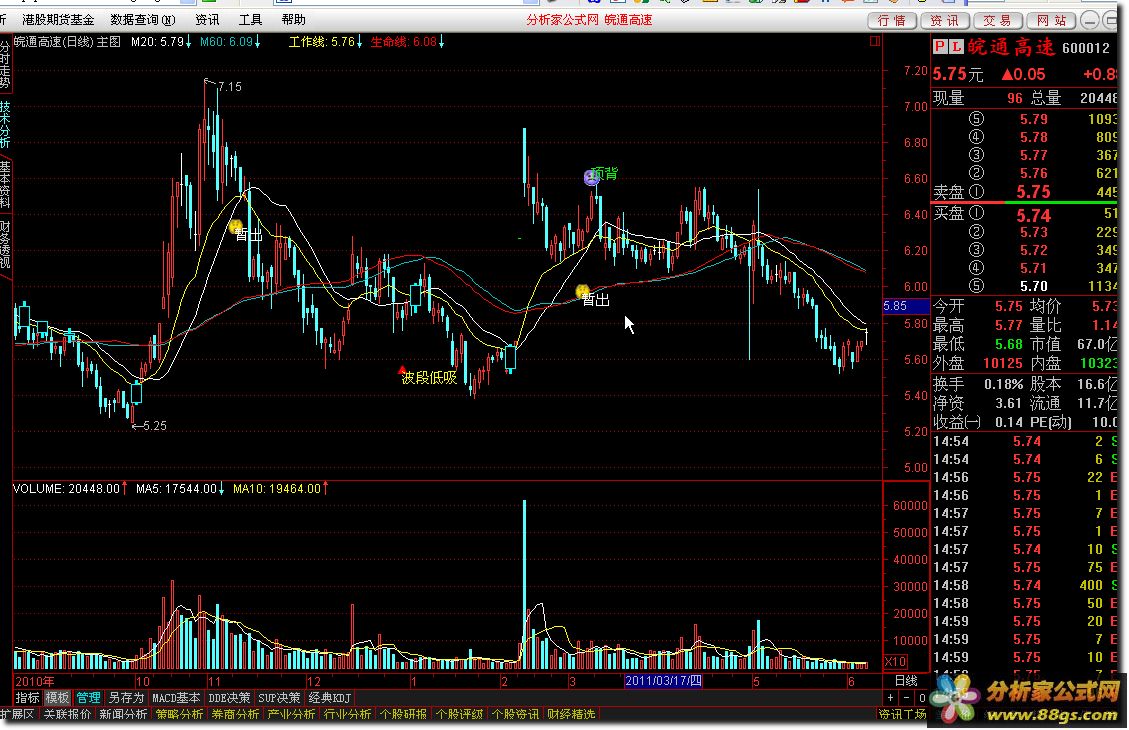The image size is (1129, 730).
Task: Click the L icon beside stock name
Action: point(955,47)
